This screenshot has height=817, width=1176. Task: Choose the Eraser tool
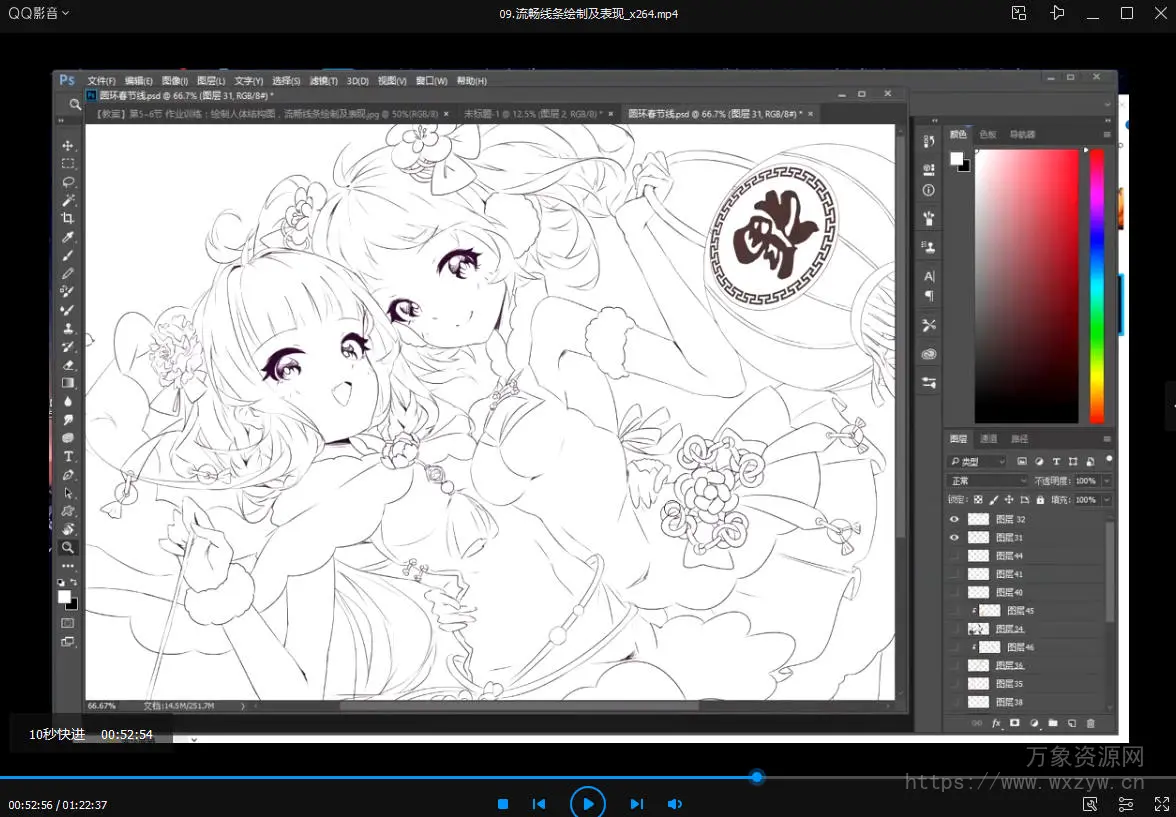pos(68,365)
